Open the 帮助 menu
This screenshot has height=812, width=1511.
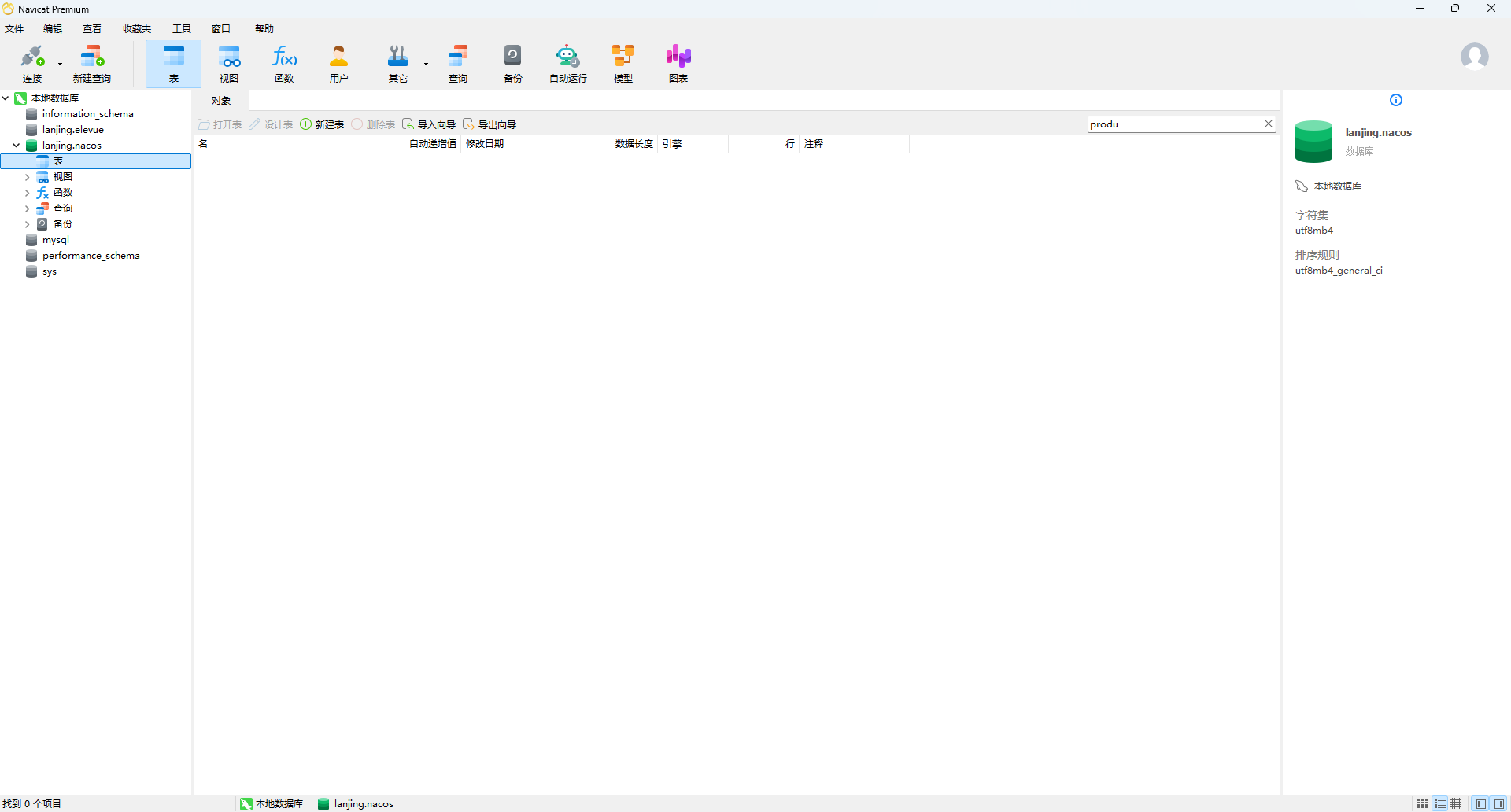coord(264,29)
